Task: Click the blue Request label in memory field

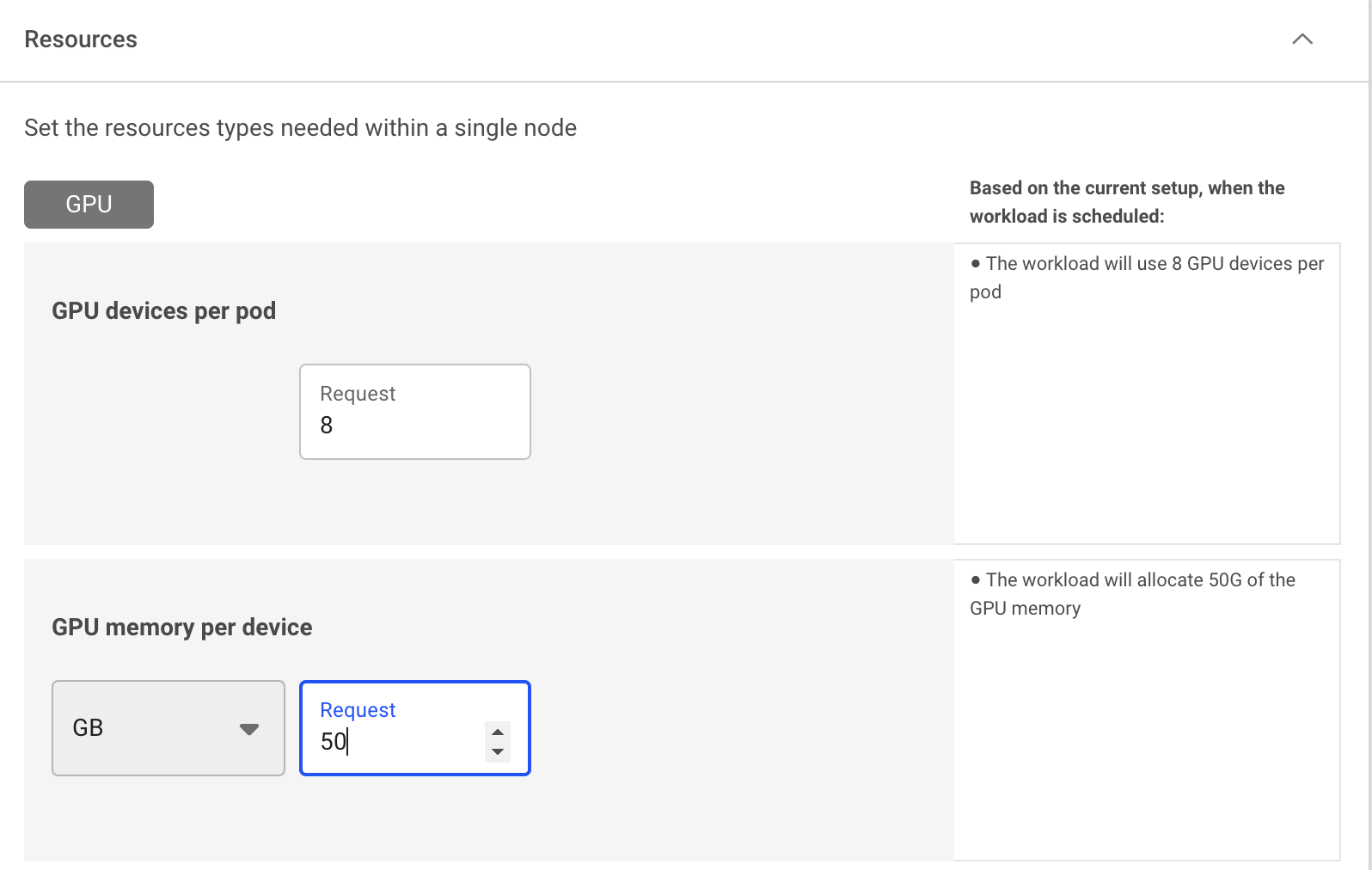Action: pos(358,710)
